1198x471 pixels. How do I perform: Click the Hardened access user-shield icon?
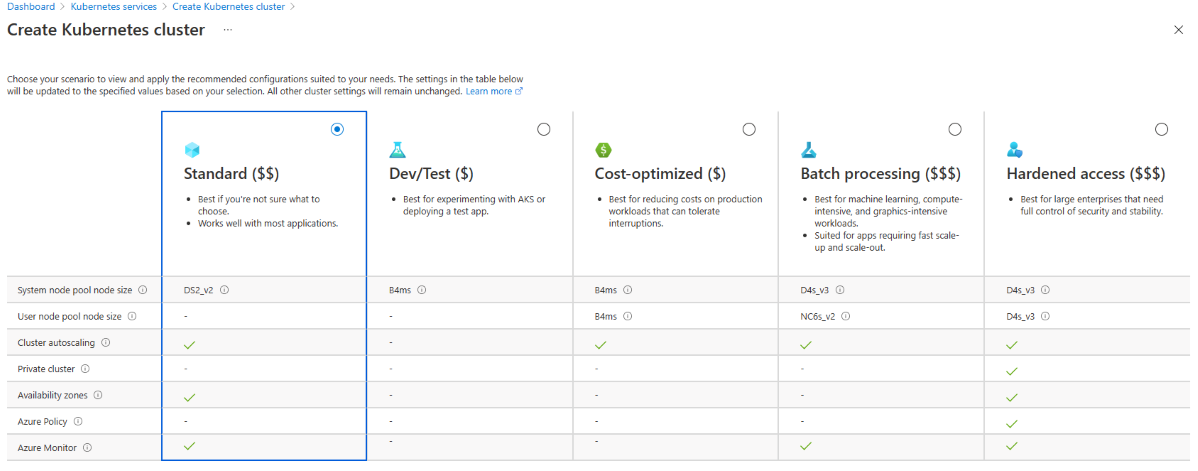[x=1015, y=150]
